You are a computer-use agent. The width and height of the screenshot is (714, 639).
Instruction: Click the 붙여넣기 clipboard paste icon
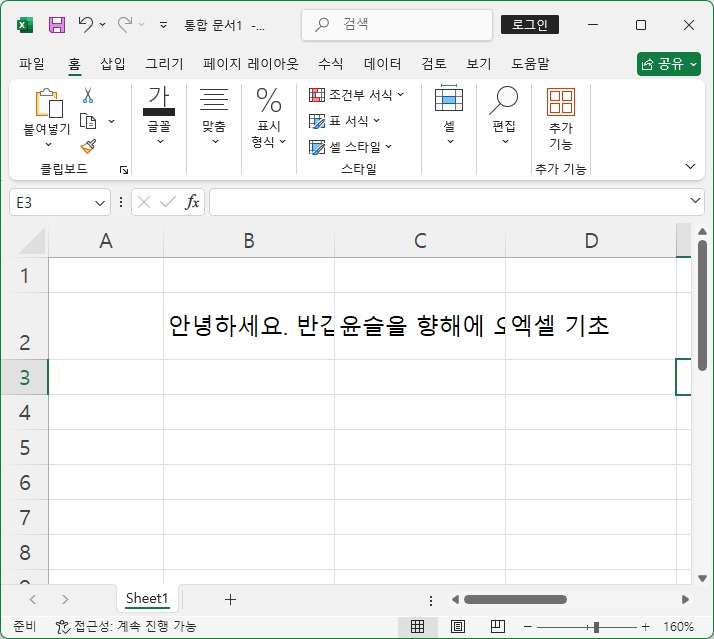pos(48,102)
